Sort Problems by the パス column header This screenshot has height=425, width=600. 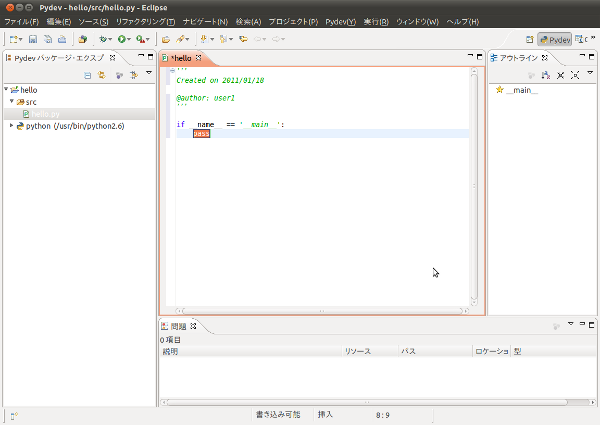[x=435, y=351]
